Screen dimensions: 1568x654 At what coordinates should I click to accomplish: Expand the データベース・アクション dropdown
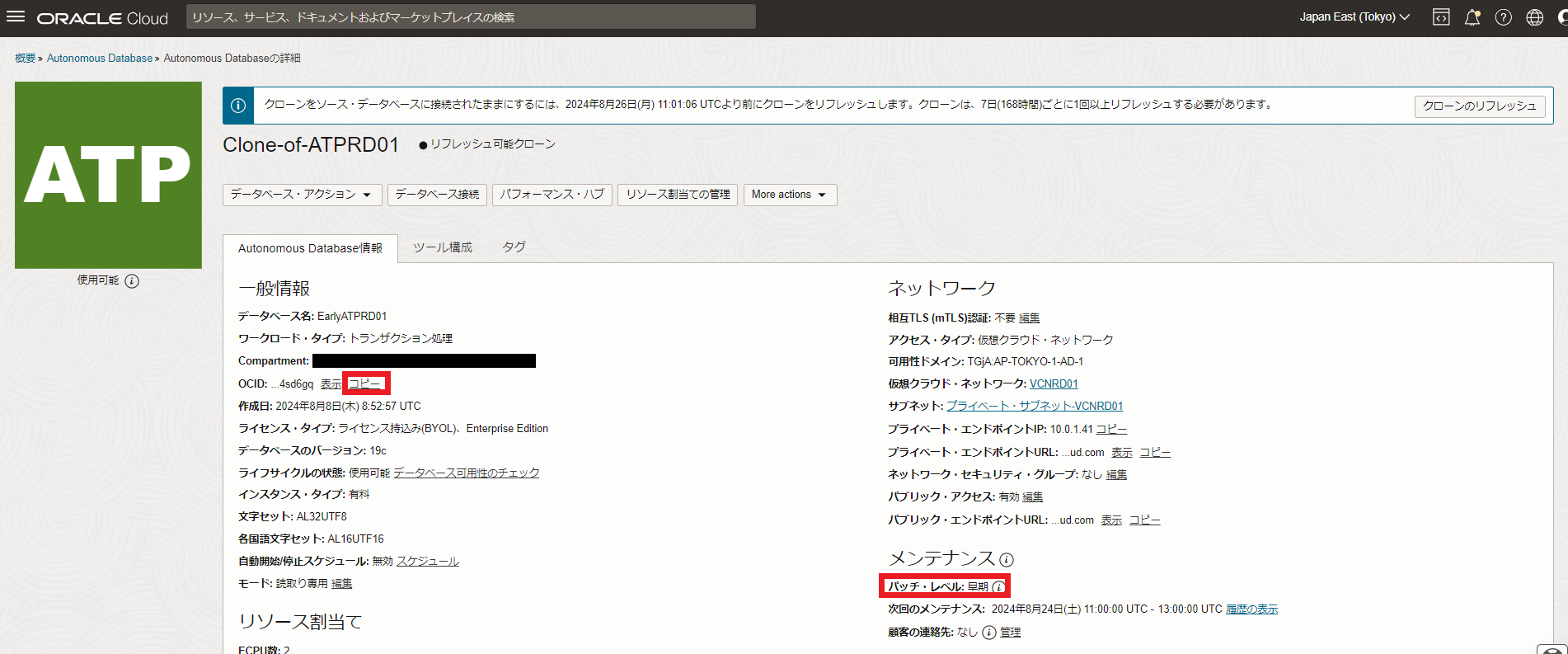coord(302,195)
